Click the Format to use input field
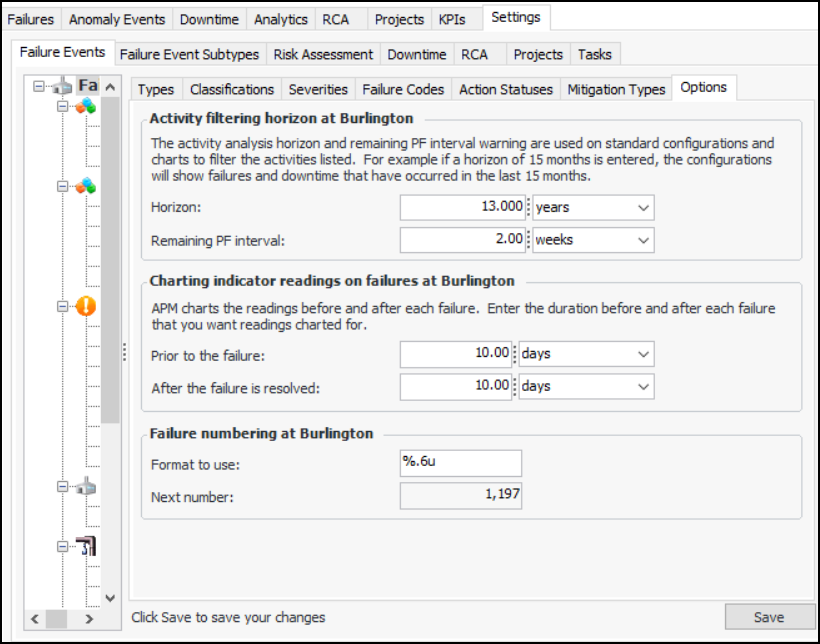This screenshot has height=644, width=820. coord(460,463)
